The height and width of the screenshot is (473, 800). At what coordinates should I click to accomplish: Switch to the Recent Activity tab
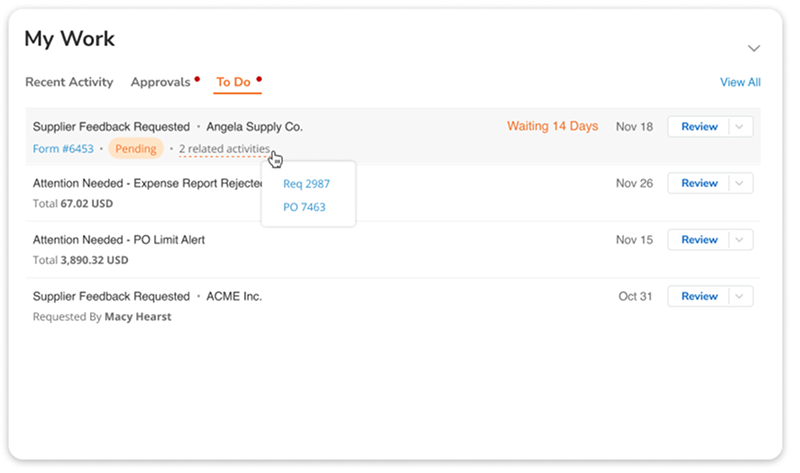point(69,82)
